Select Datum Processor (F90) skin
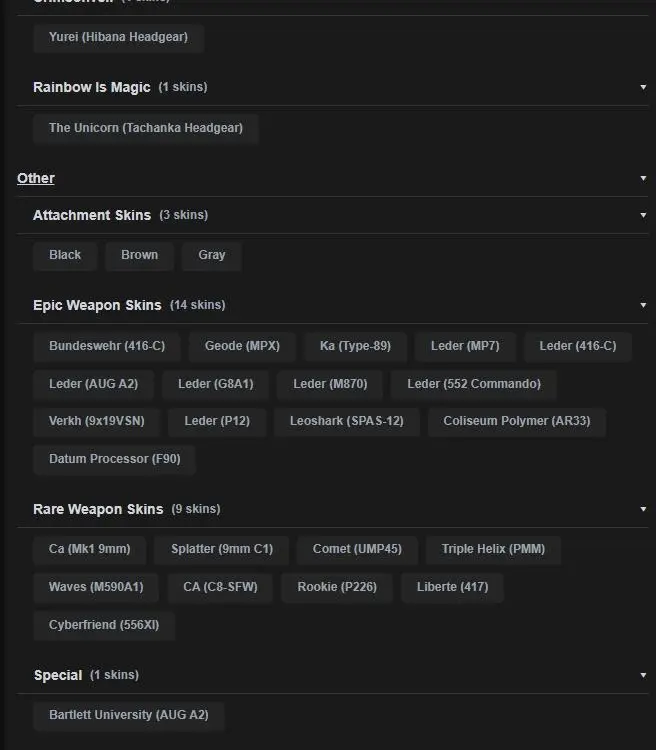The image size is (656, 750). (x=114, y=459)
